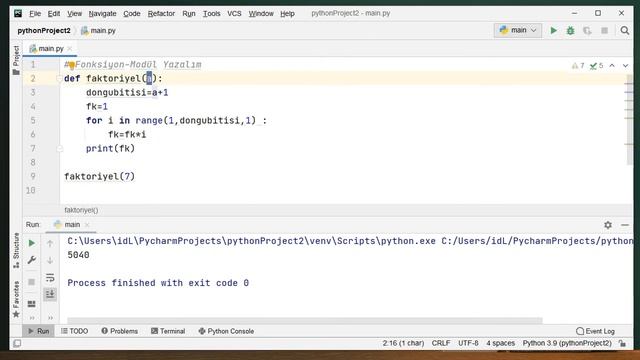Open run configuration wrench icon
Image resolution: width=640 pixels, height=360 pixels.
pyautogui.click(x=31, y=260)
